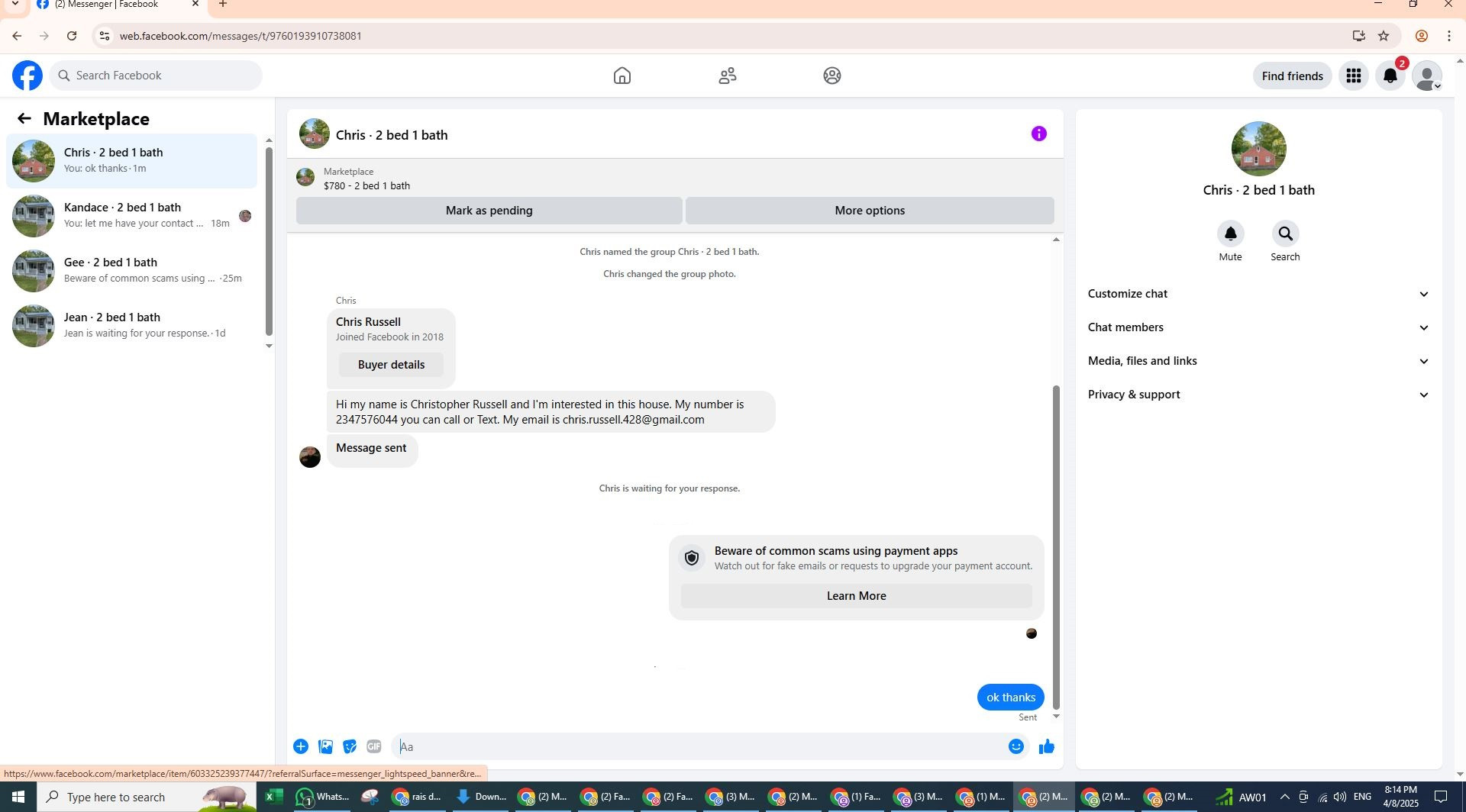The image size is (1466, 812).
Task: Choose a GIF in the composer
Action: (374, 746)
